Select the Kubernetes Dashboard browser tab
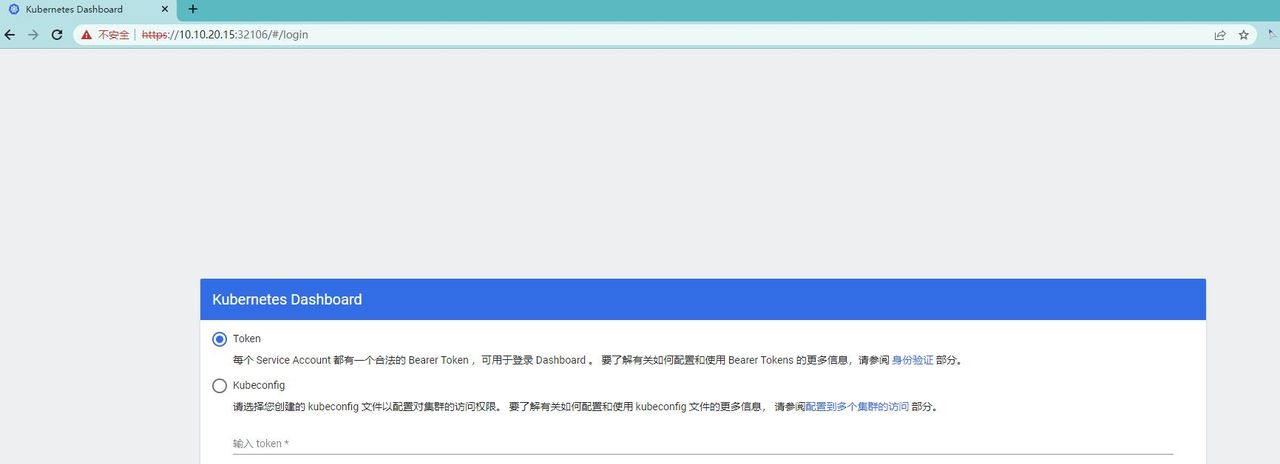The width and height of the screenshot is (1280, 464). point(88,9)
